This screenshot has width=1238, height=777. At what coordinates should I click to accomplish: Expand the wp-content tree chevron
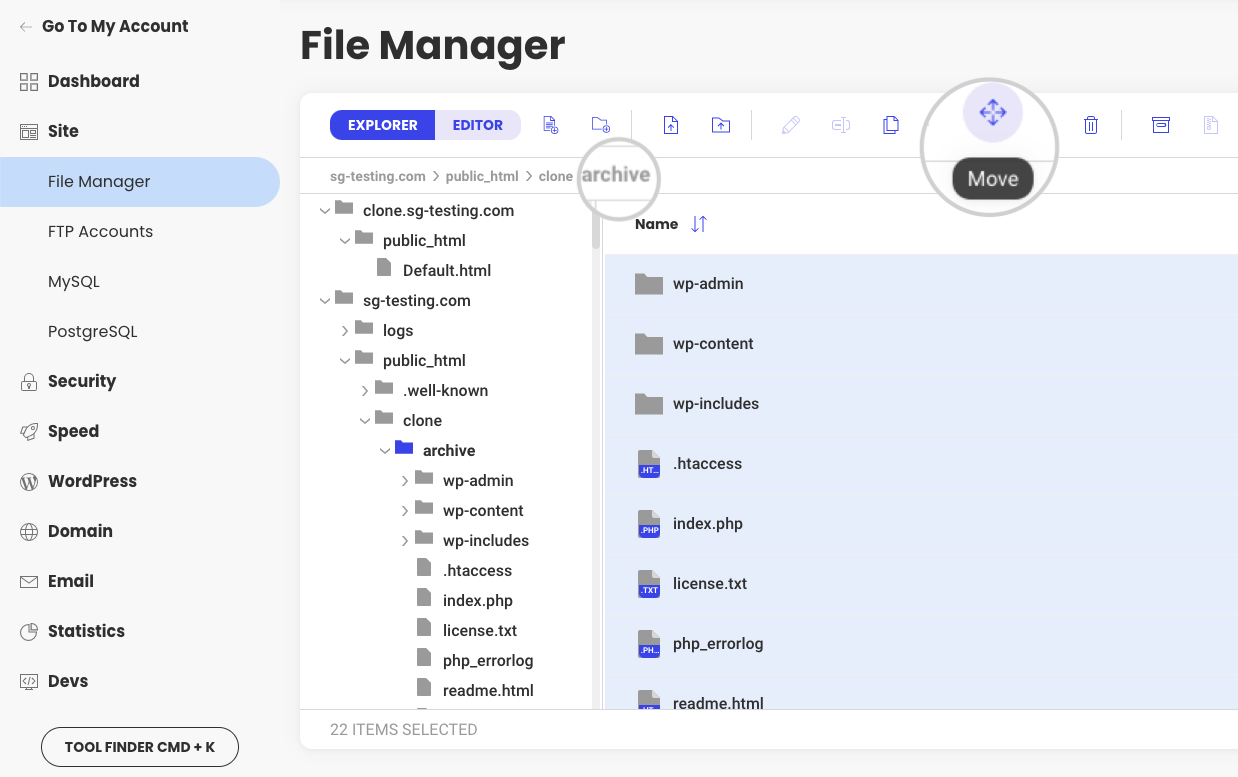point(405,511)
